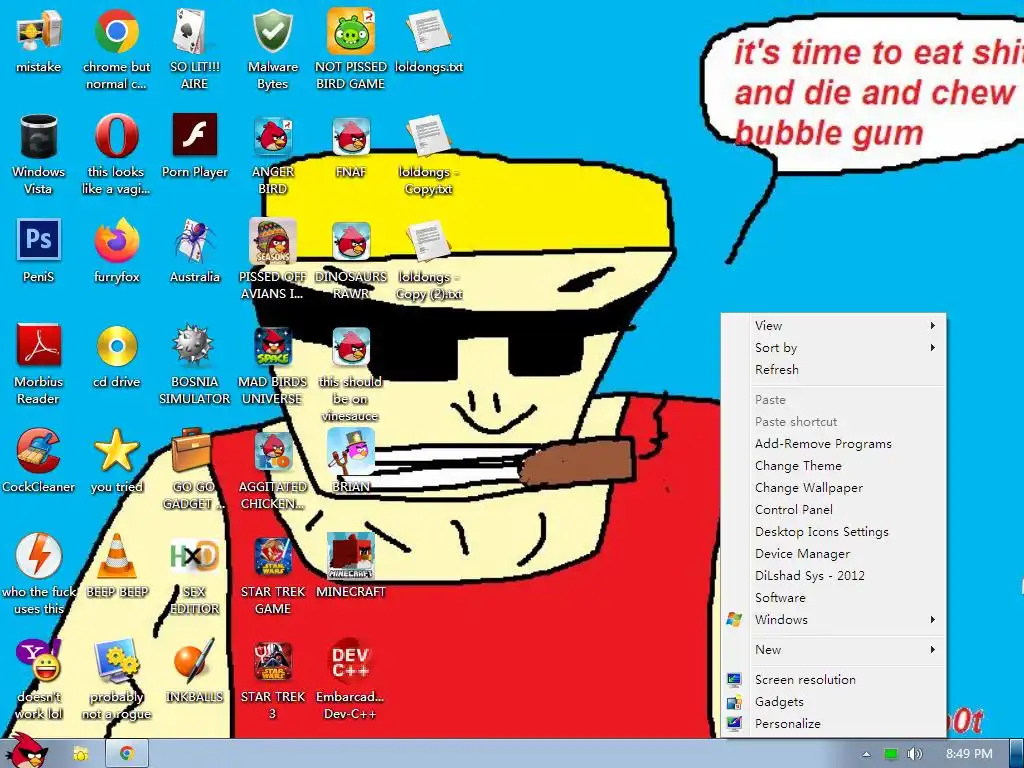Open the 'PISSED OFF AVIANS' Seasons icon

[272, 240]
